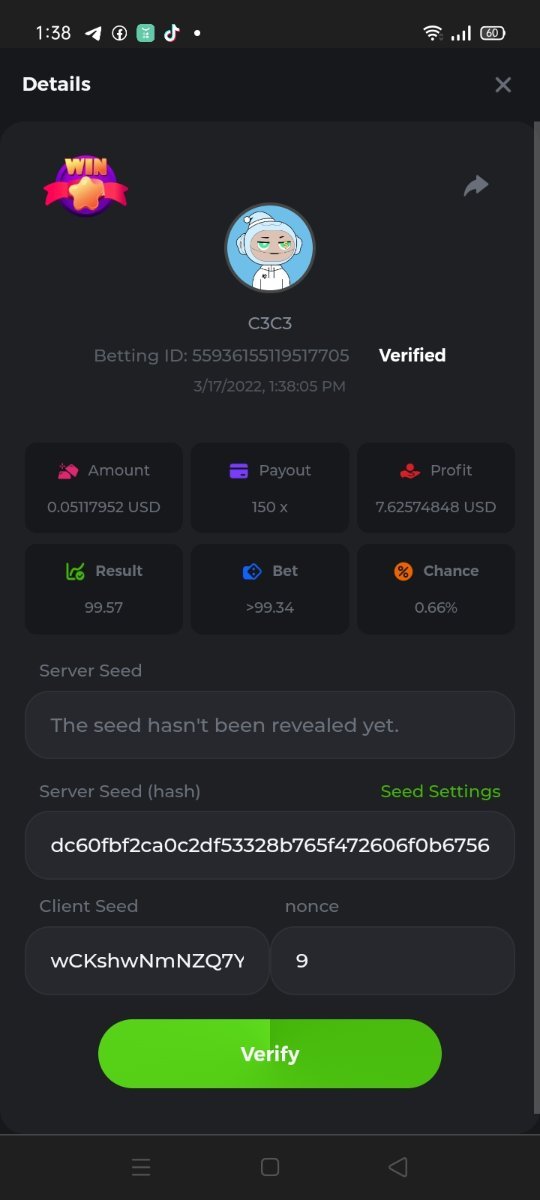This screenshot has height=1200, width=540.
Task: Tap the orange Chance percent icon
Action: point(403,571)
